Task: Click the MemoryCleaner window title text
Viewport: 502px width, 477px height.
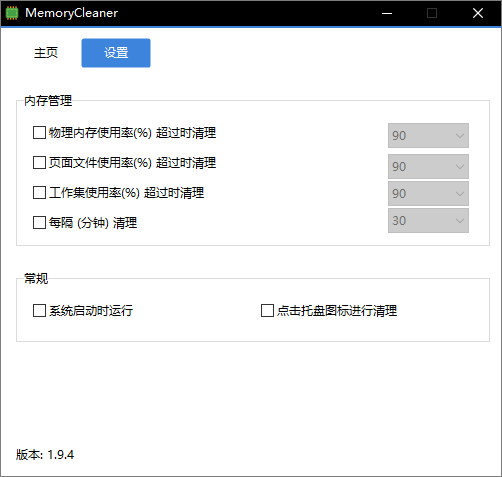Action: pos(72,13)
